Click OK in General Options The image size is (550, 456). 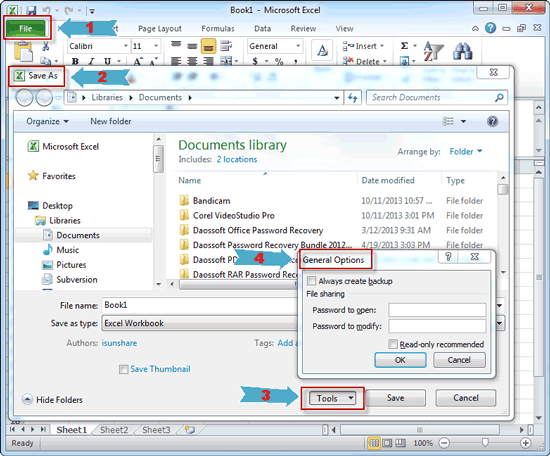tap(400, 360)
